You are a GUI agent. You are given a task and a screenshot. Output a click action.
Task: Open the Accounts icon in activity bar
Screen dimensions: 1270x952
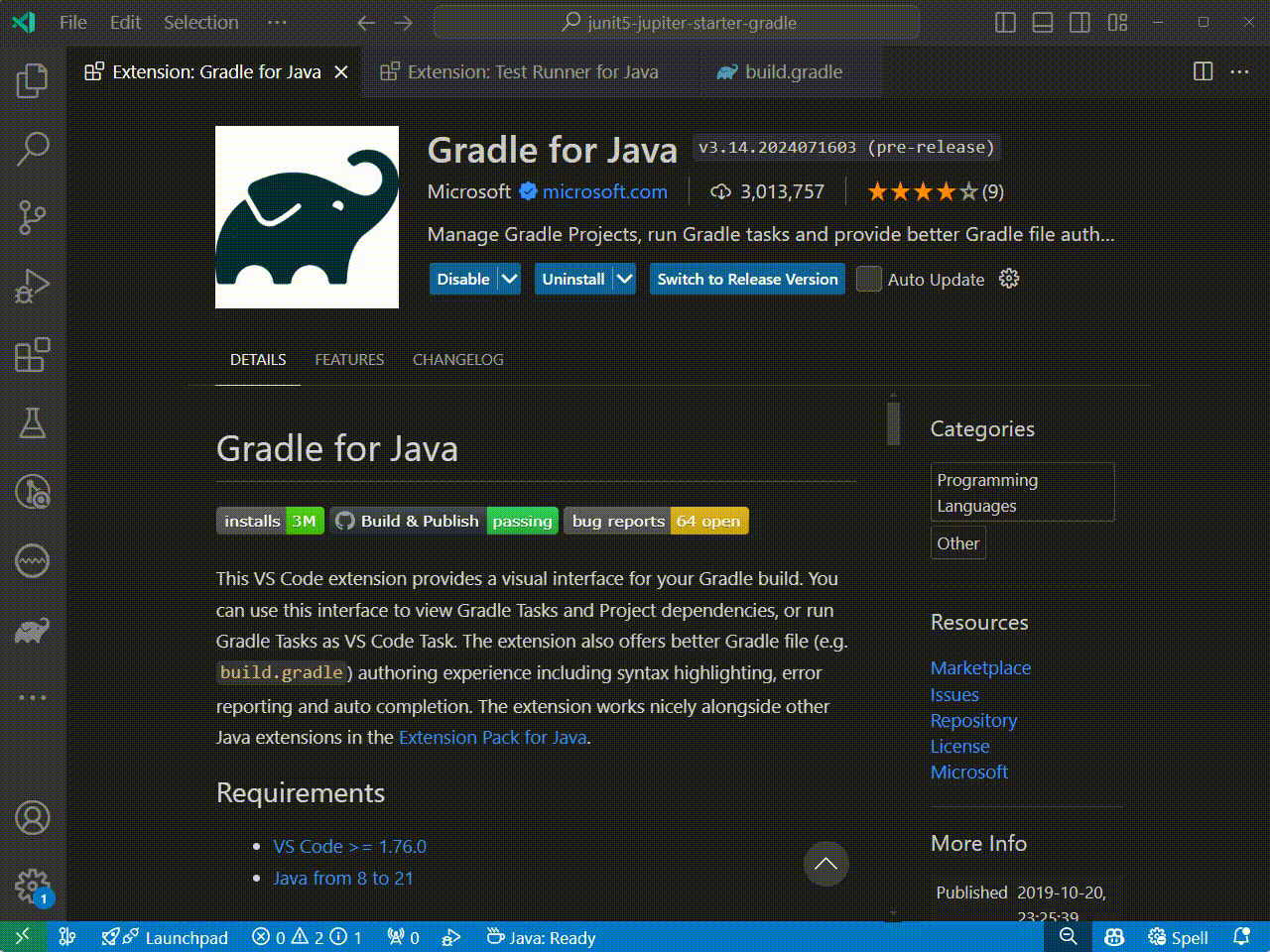[33, 818]
